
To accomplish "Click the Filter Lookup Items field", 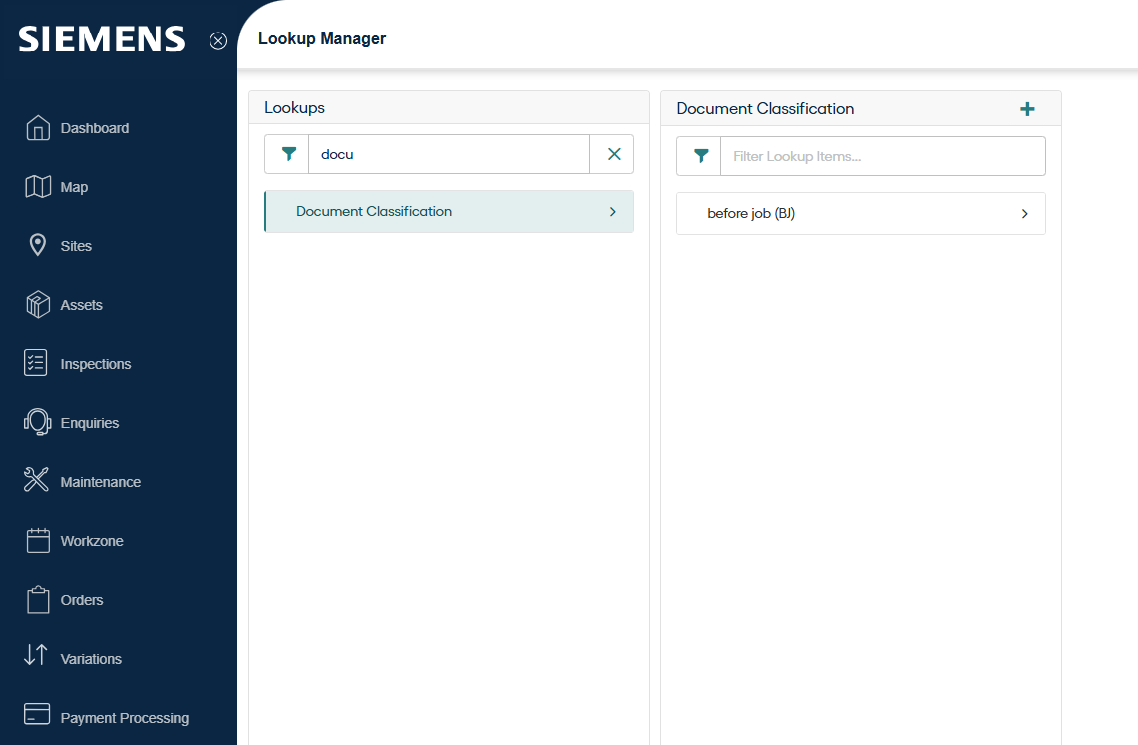I will point(883,156).
